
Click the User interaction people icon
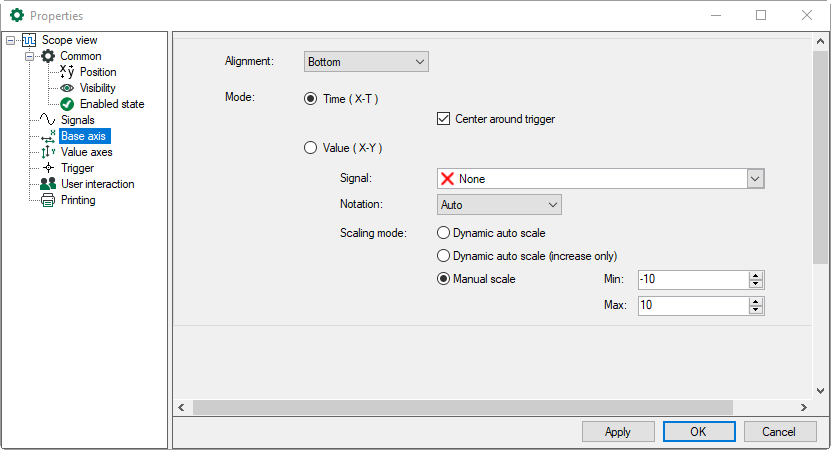48,184
